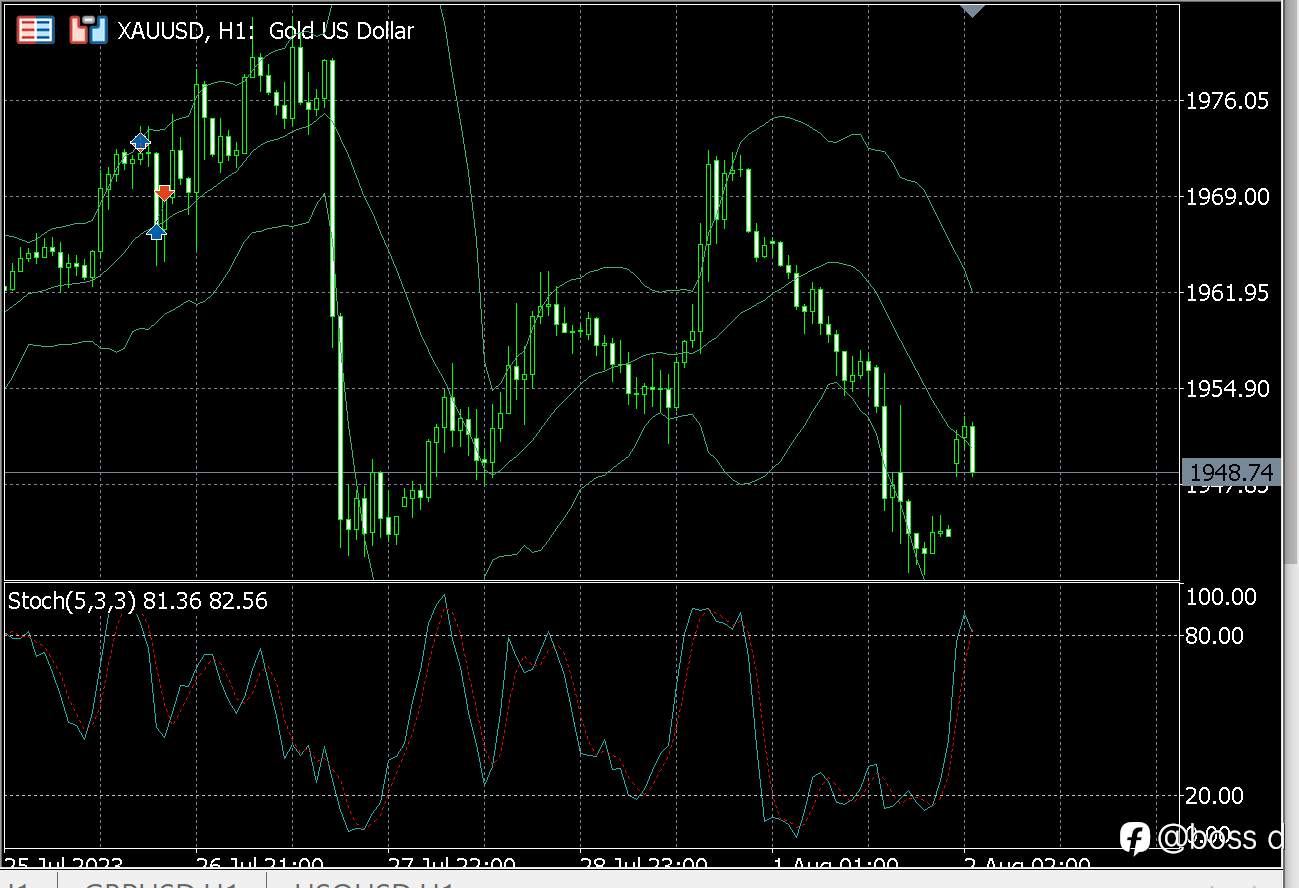1299x888 pixels.
Task: Click the 1954.90 price scale value
Action: (x=1227, y=389)
